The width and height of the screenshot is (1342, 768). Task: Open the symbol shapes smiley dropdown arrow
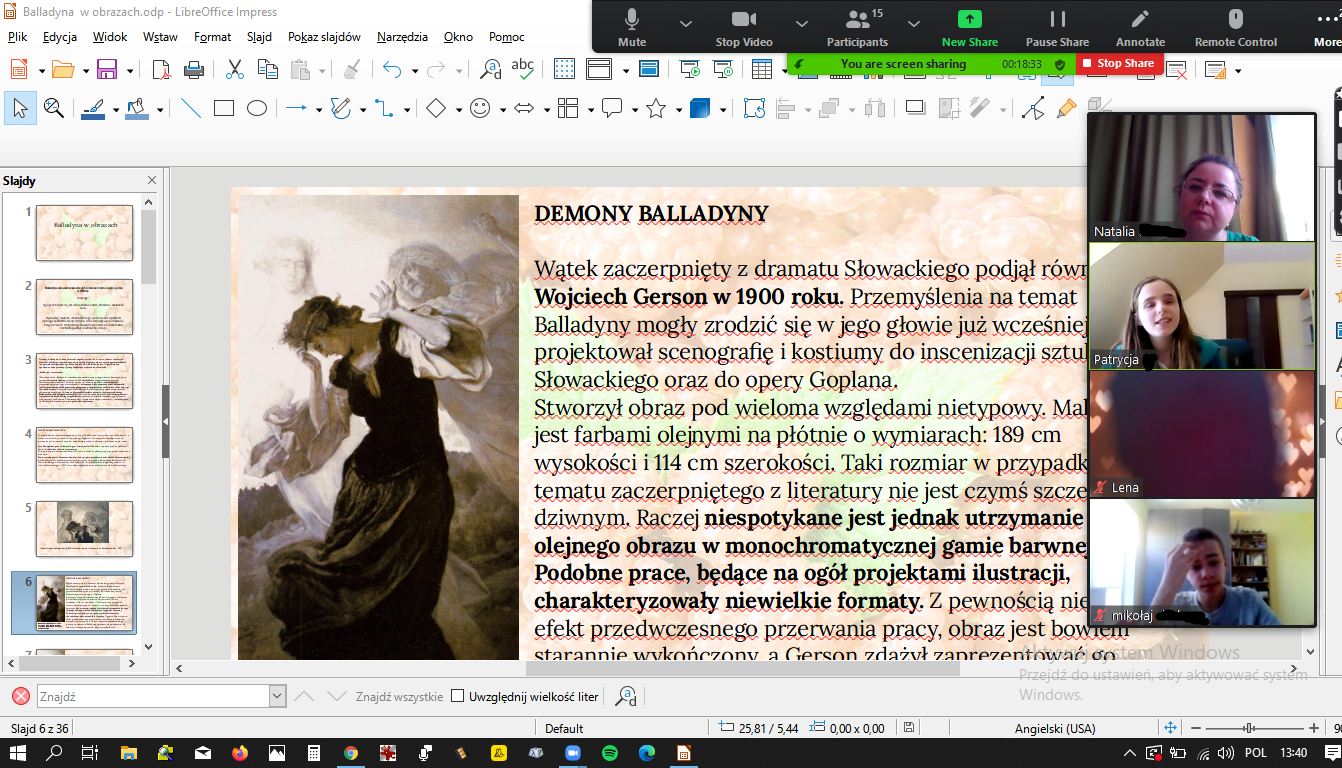click(x=502, y=109)
